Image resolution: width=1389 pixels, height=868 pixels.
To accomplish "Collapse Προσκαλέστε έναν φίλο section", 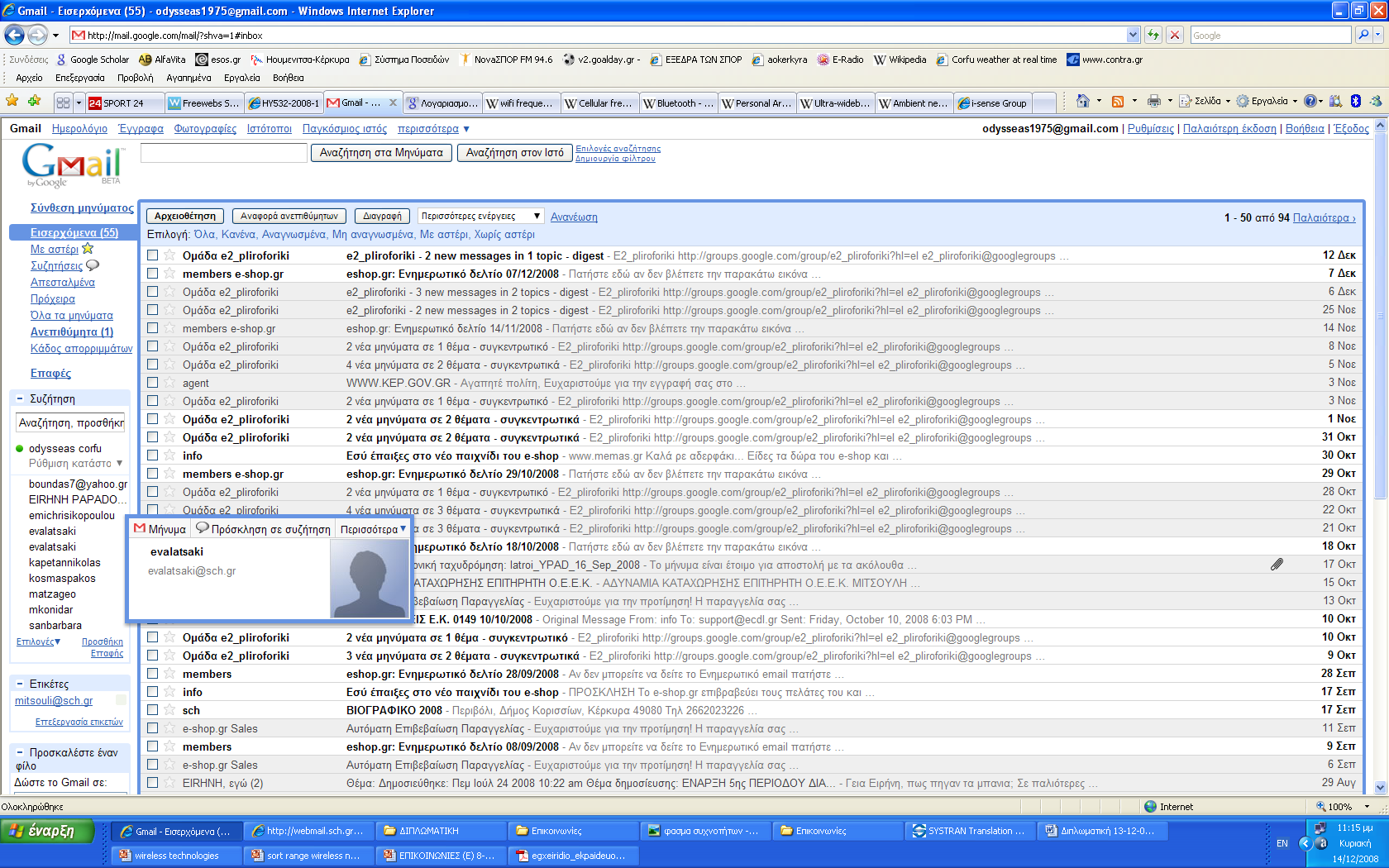I will 20,752.
